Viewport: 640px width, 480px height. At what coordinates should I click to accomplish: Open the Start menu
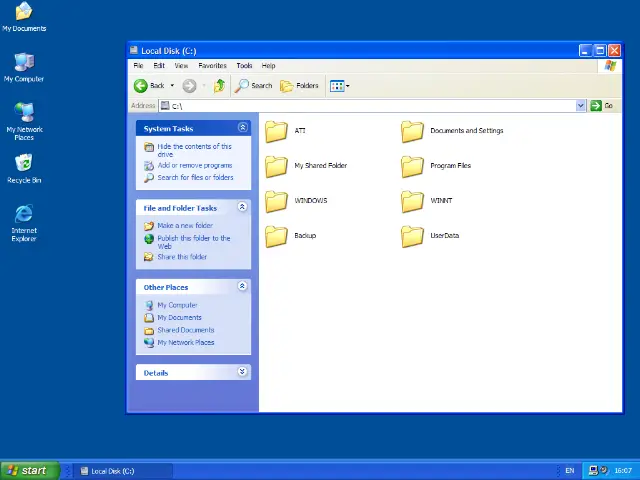(x=31, y=471)
